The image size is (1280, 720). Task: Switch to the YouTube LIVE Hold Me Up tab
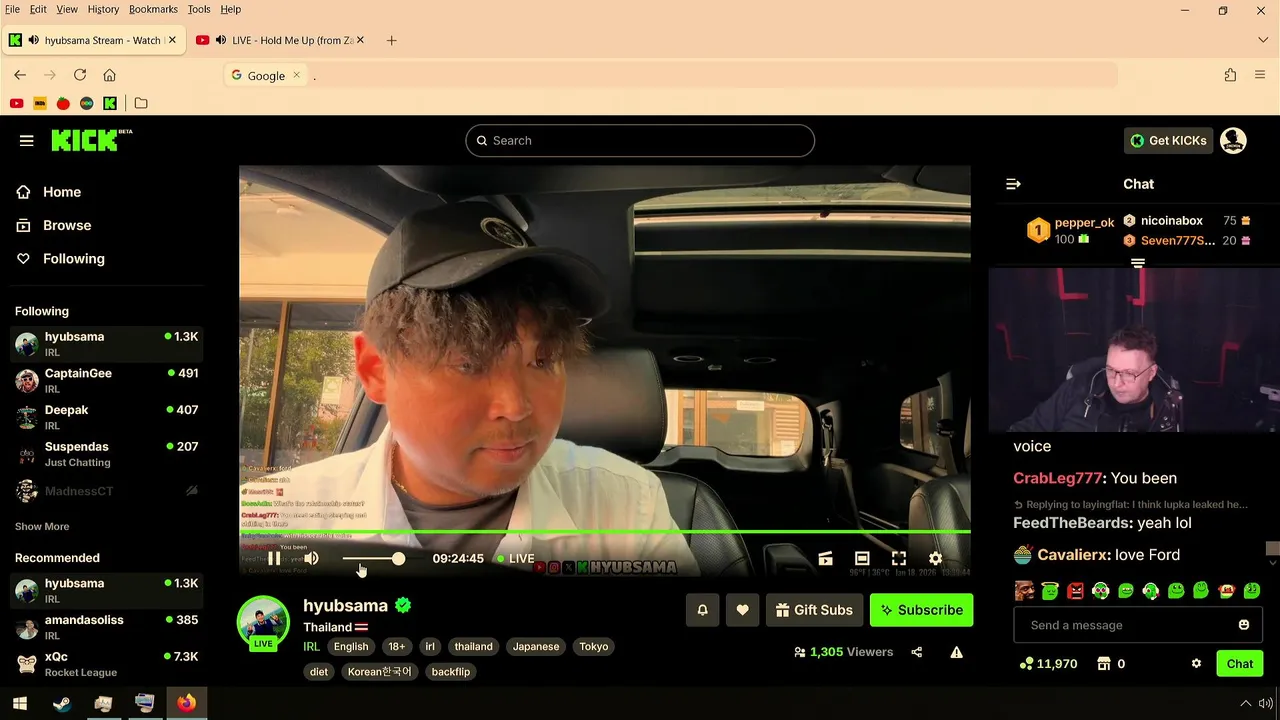point(280,40)
